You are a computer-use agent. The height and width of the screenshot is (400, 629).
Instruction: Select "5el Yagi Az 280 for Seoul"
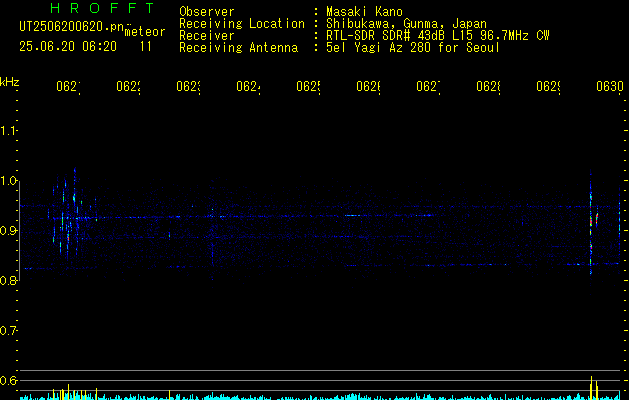pyautogui.click(x=413, y=48)
